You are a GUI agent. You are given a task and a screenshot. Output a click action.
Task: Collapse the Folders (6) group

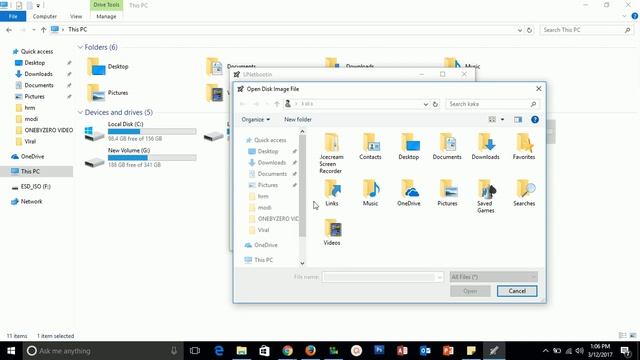(80, 47)
